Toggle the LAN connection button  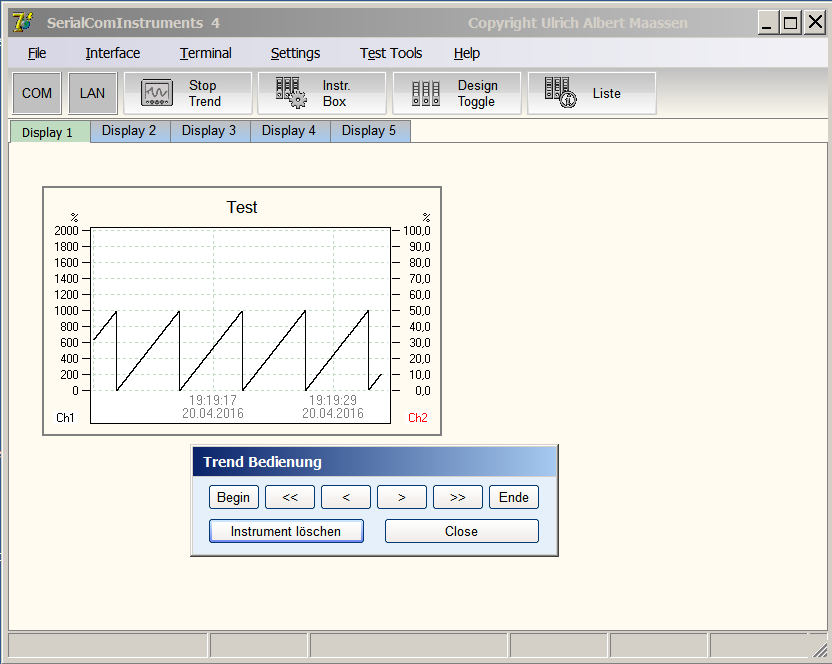92,93
